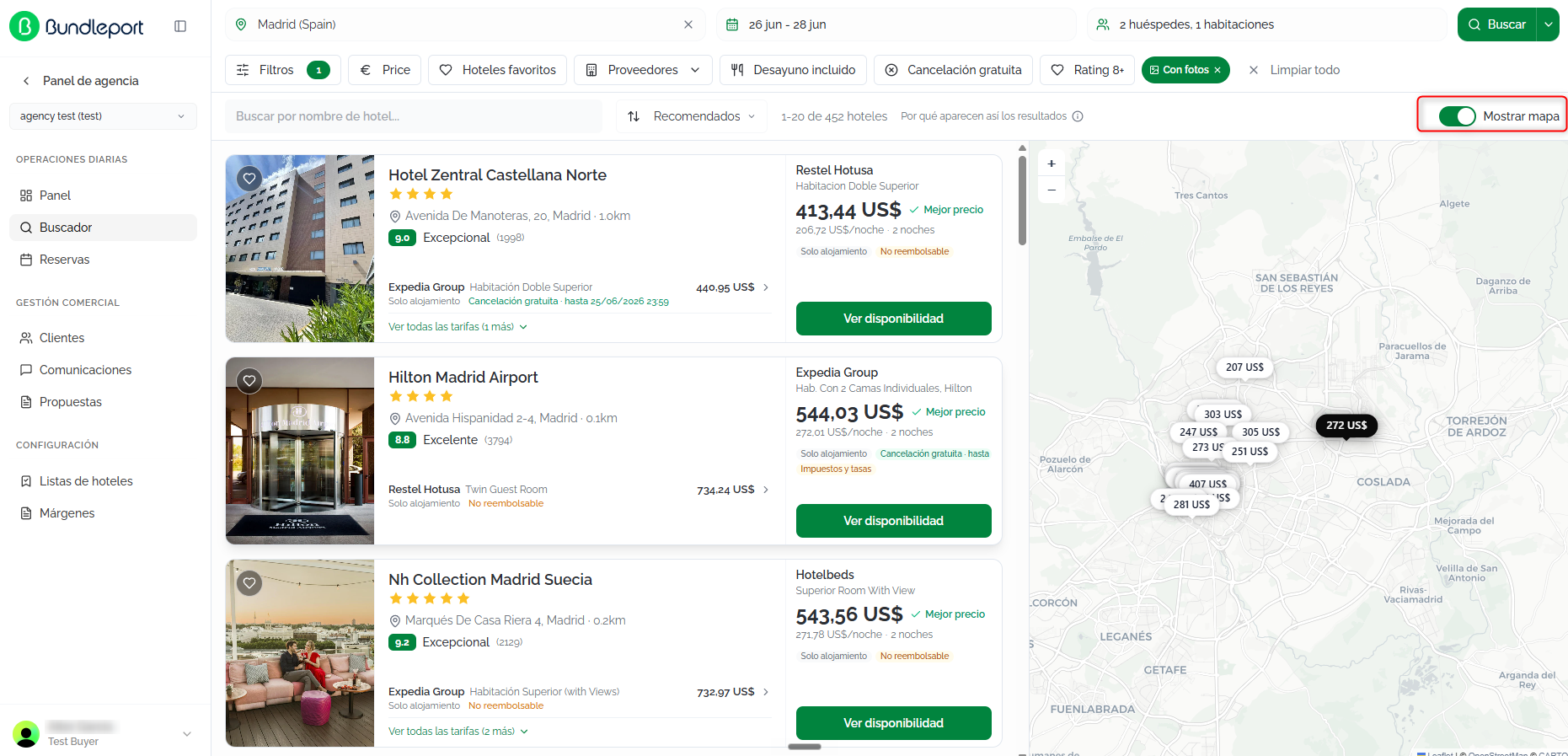Image resolution: width=1568 pixels, height=756 pixels.
Task: Open Hilton Madrid Airport photo
Action: pos(300,451)
